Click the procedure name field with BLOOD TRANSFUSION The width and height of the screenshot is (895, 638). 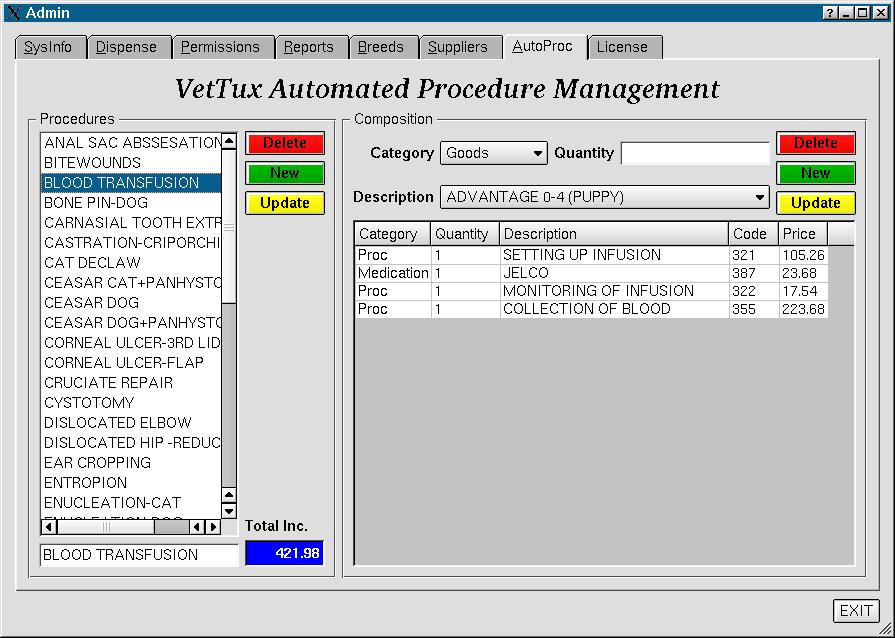pos(139,555)
